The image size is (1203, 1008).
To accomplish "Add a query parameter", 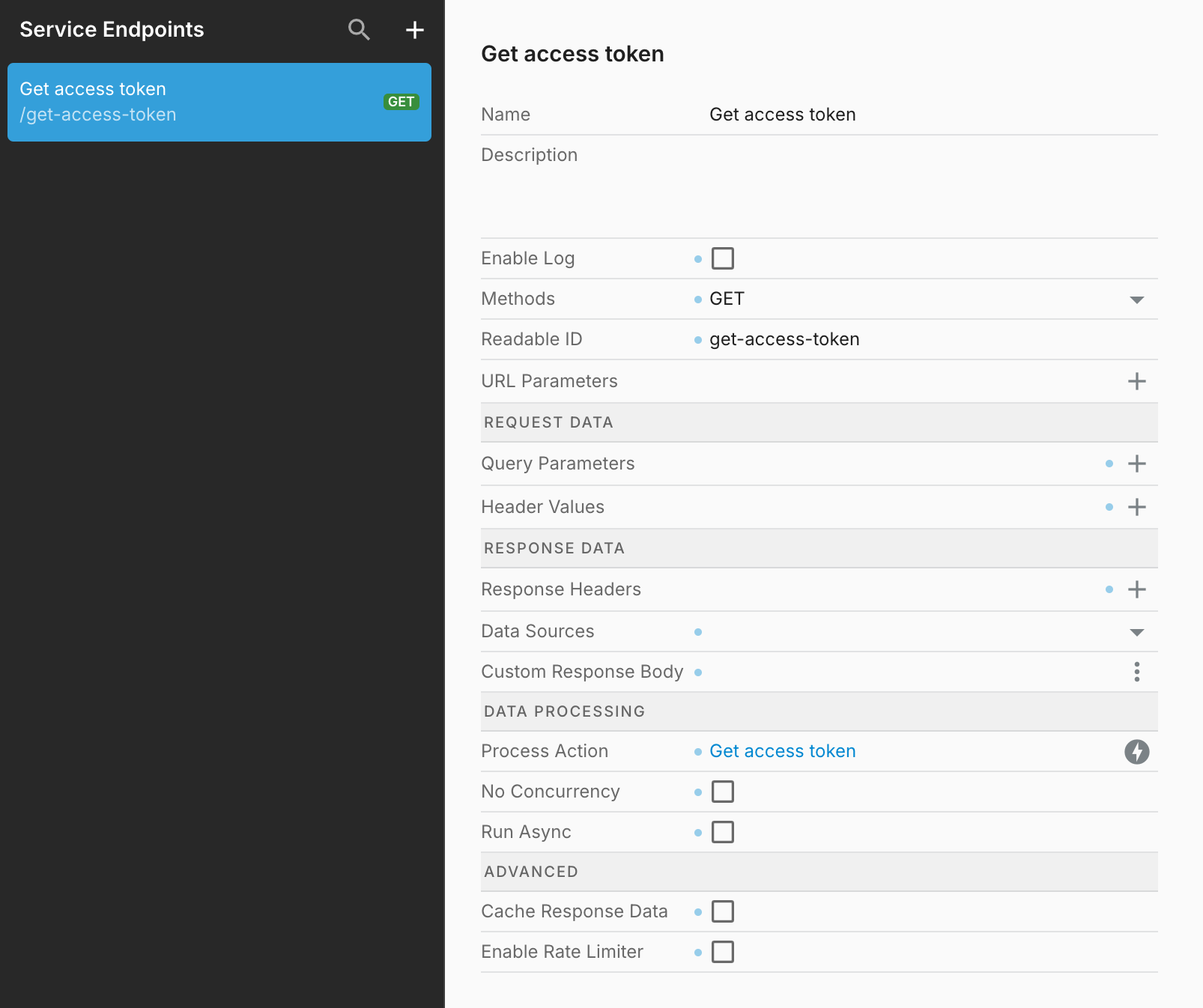I will pyautogui.click(x=1136, y=464).
